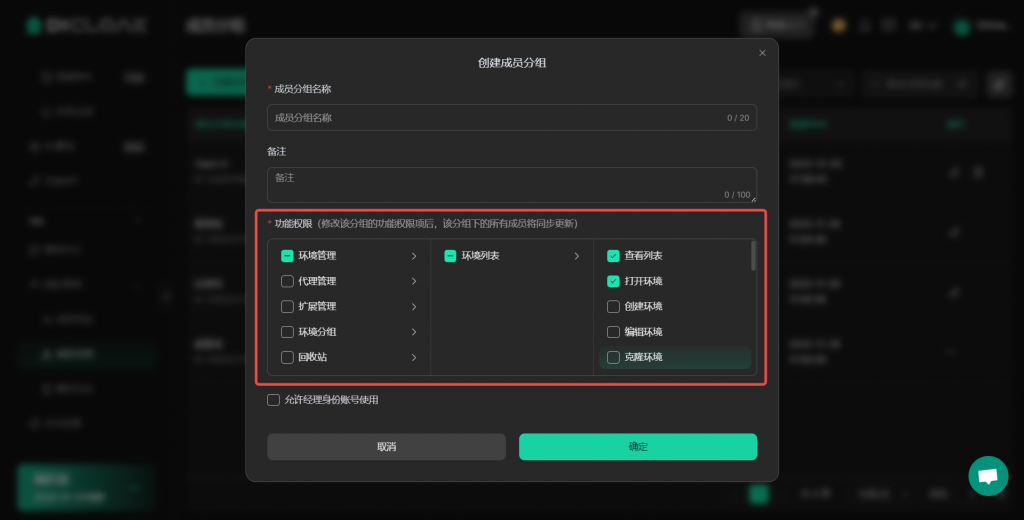Enable 允许经理身份账号使用 option
1024x520 pixels.
tap(273, 400)
